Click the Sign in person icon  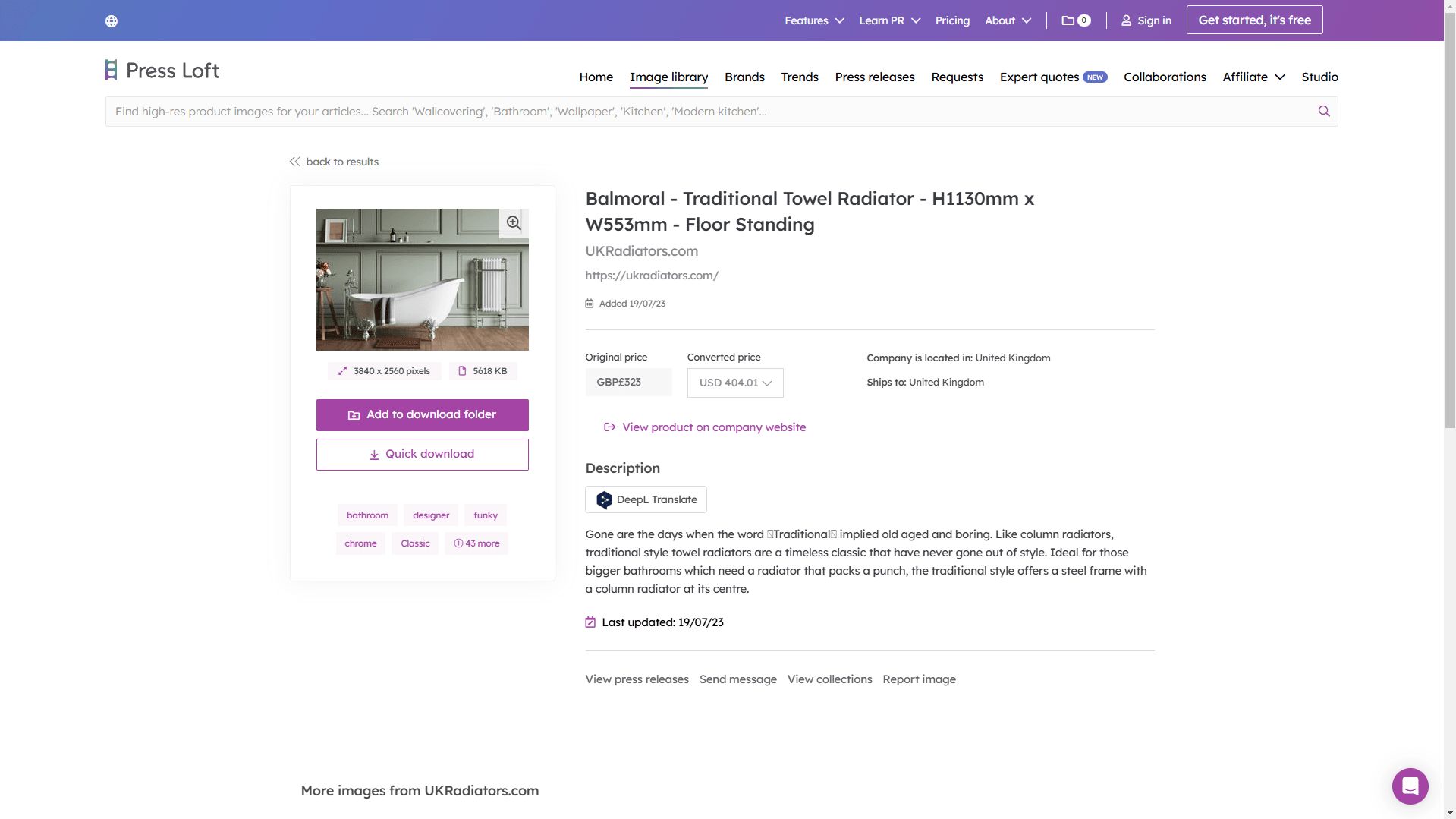1126,20
